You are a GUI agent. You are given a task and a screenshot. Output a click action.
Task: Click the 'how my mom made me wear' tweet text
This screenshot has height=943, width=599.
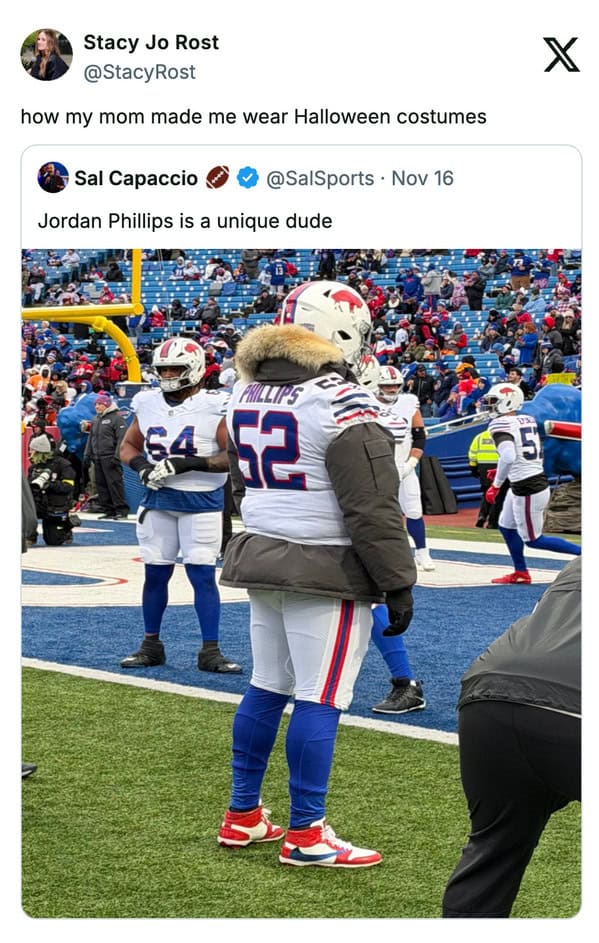253,116
